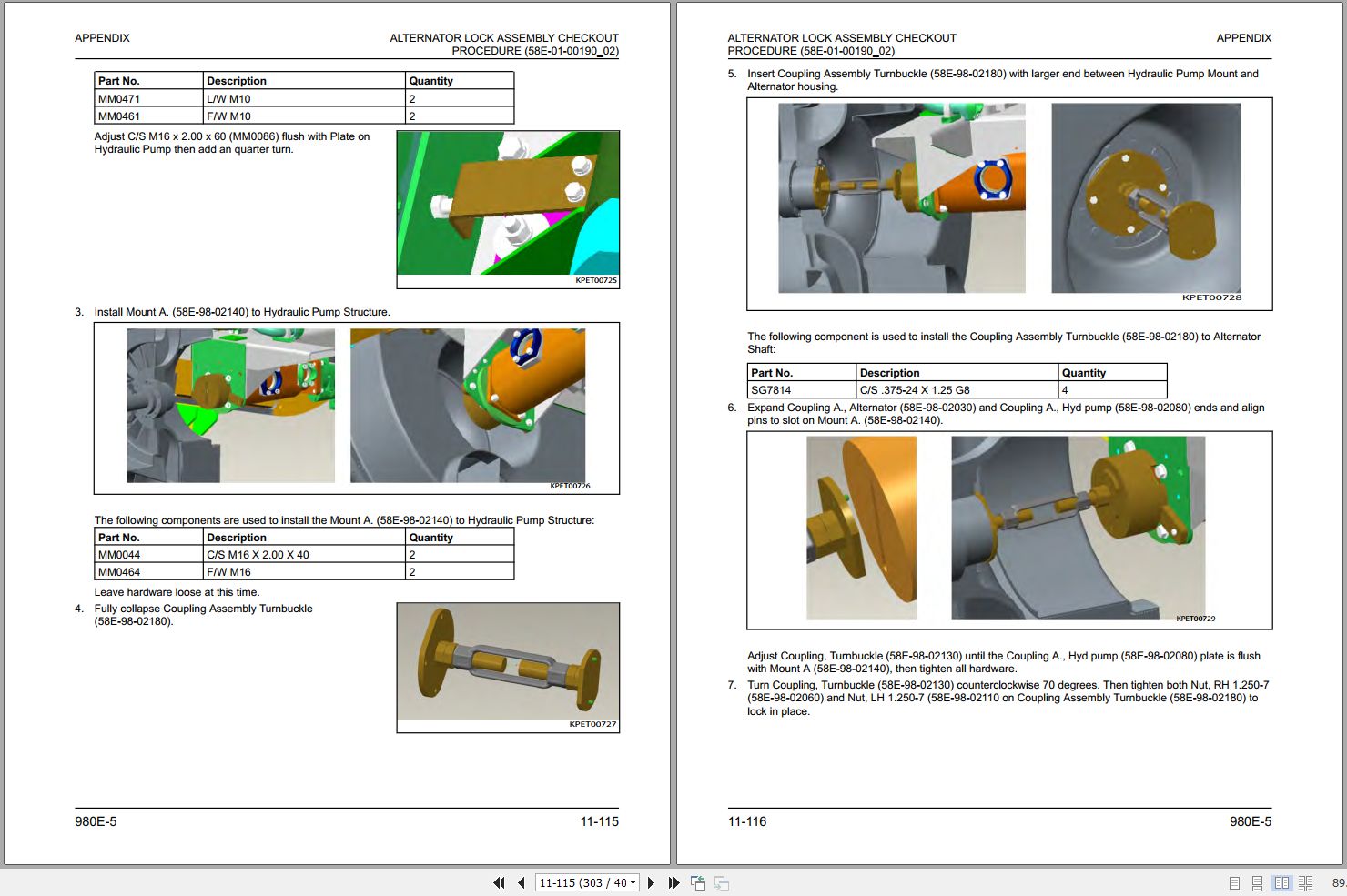
Task: Click description C/S M16 X 2.00 X 40
Action: pyautogui.click(x=304, y=554)
